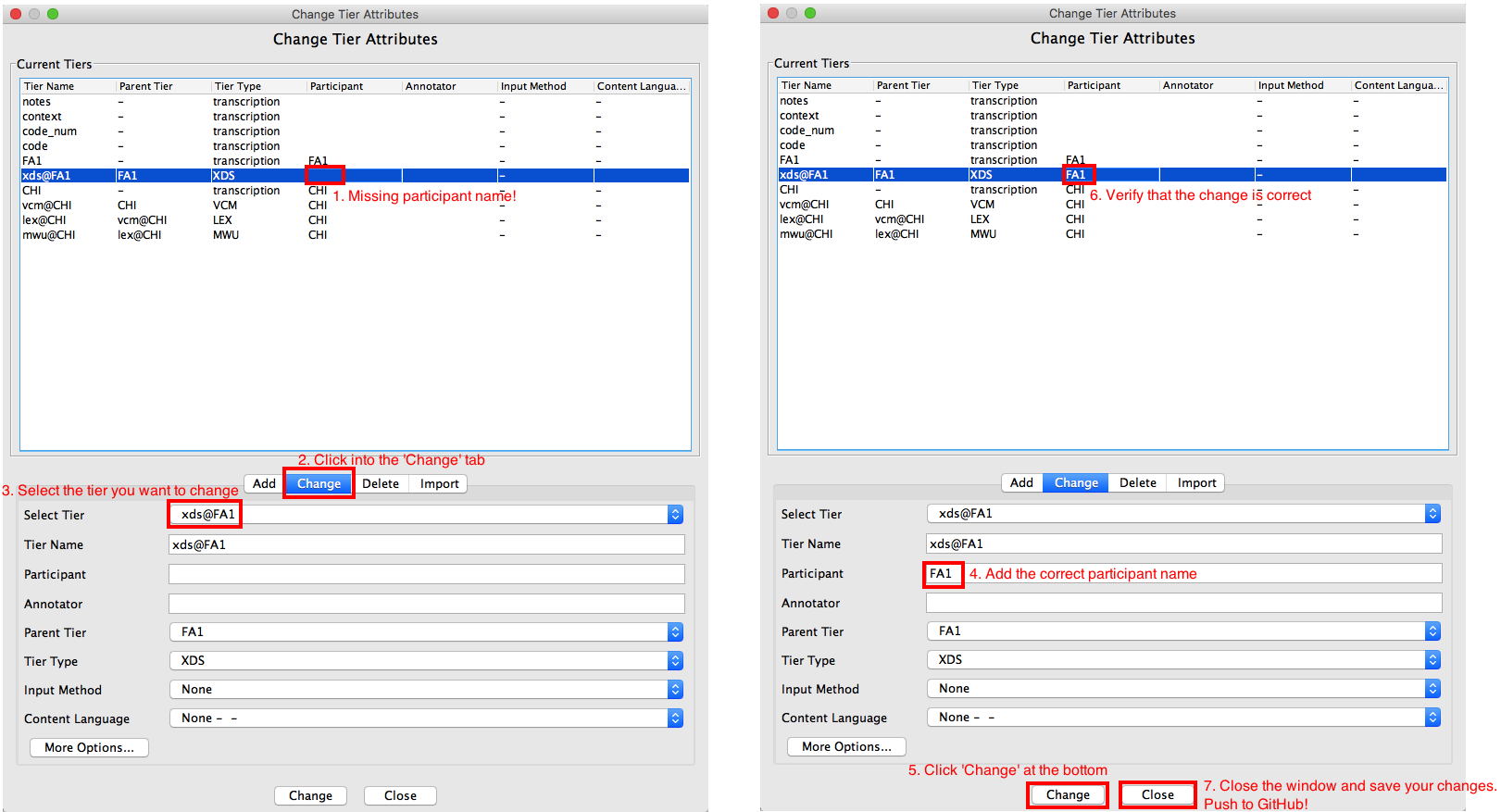Select the xds@FA1 row in right table
Image resolution: width=1501 pixels, height=812 pixels.
1113,175
